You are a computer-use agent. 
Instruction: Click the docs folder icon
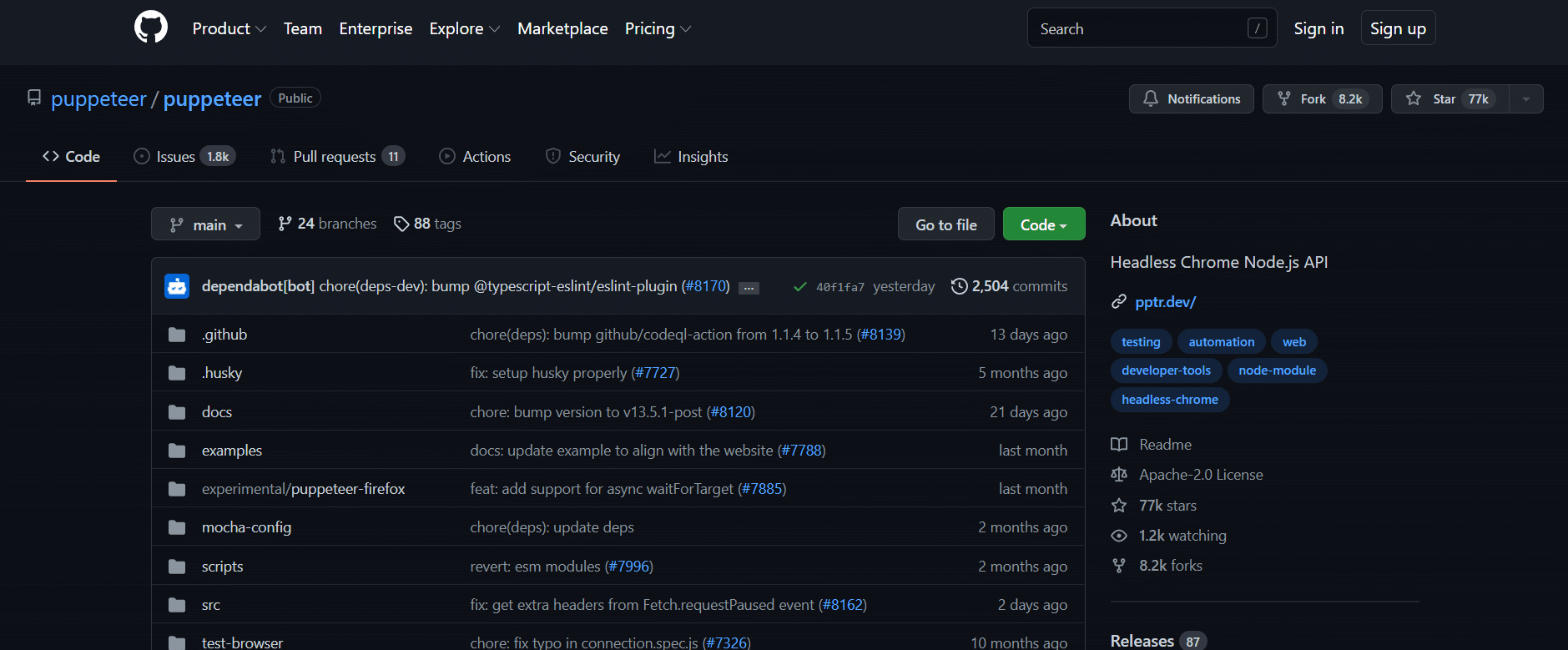coord(177,412)
